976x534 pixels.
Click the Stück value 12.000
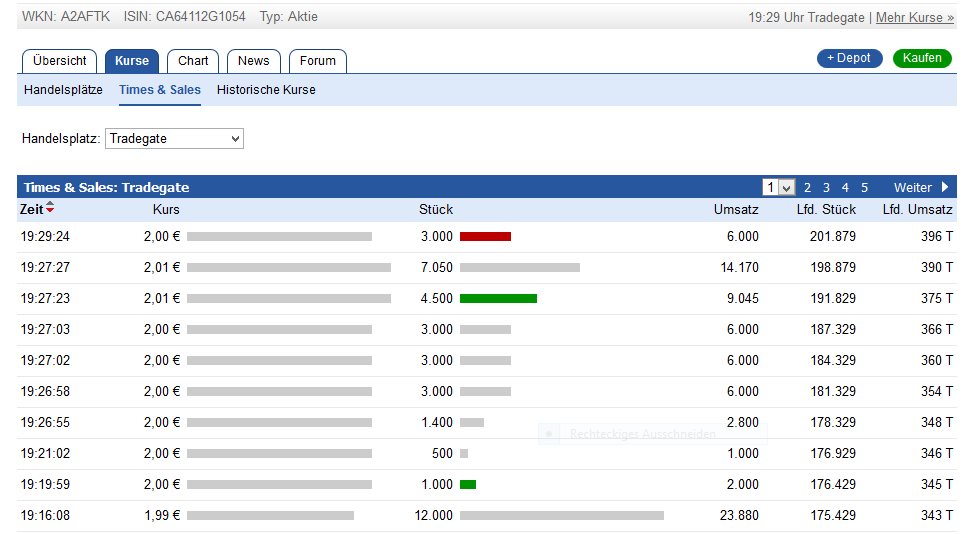(434, 515)
